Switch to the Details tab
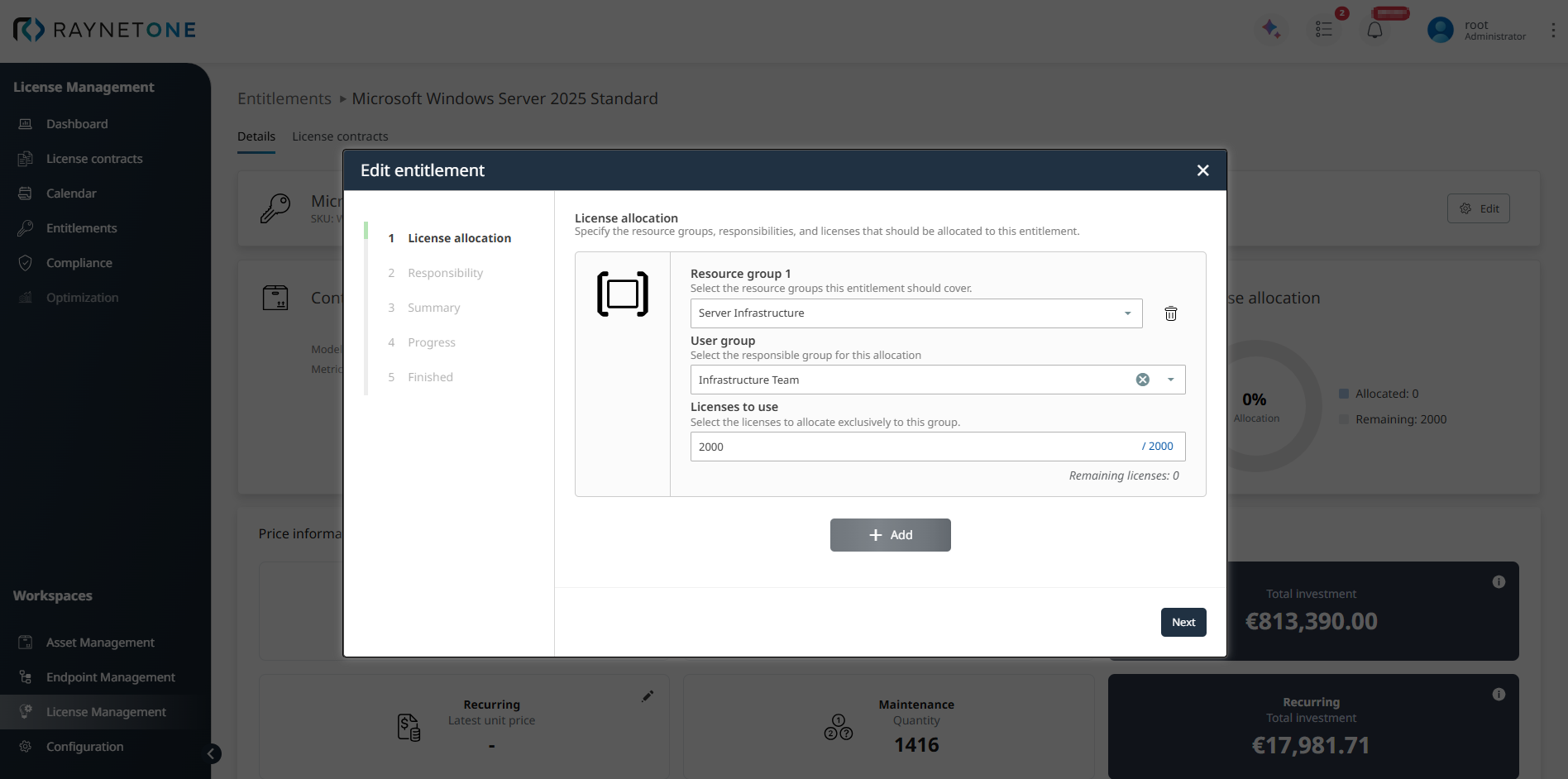This screenshot has width=1568, height=779. click(256, 136)
